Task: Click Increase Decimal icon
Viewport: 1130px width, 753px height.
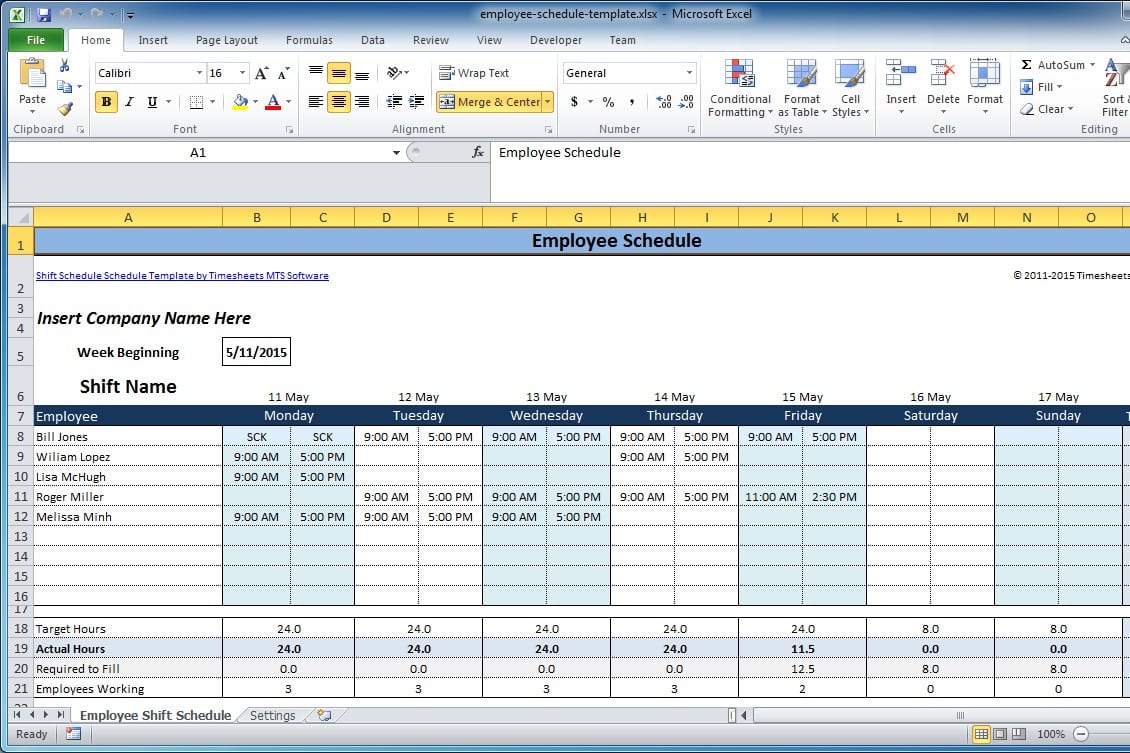Action: [x=664, y=102]
